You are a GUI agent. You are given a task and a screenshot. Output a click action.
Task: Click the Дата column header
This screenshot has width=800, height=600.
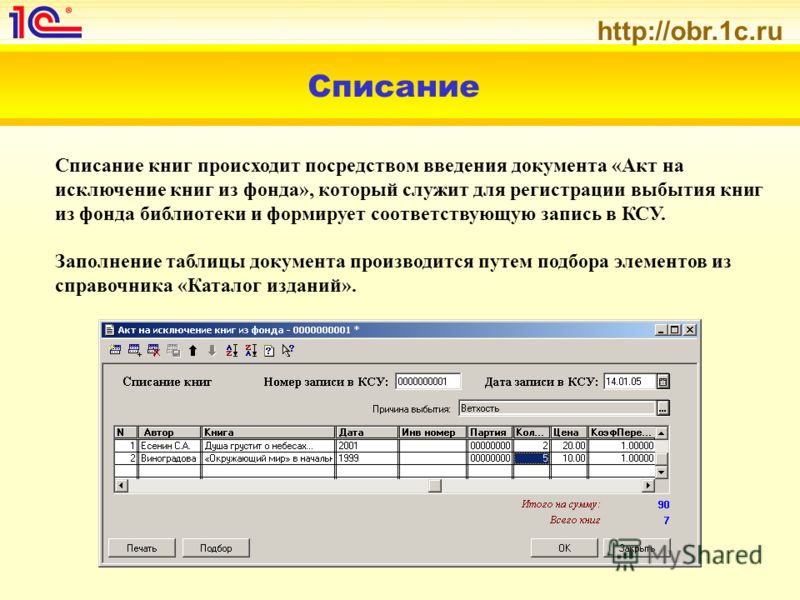tap(367, 432)
